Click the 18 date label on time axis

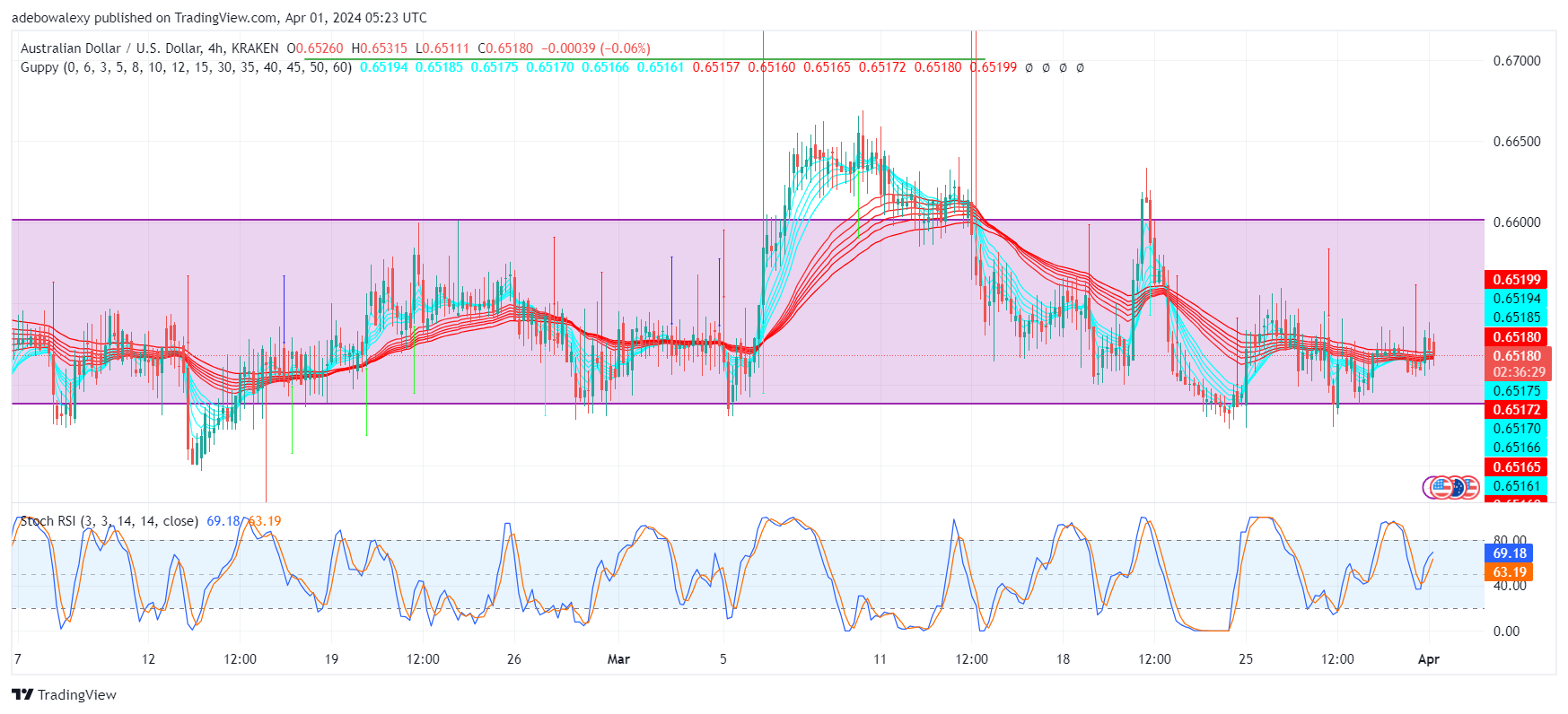tap(1063, 659)
